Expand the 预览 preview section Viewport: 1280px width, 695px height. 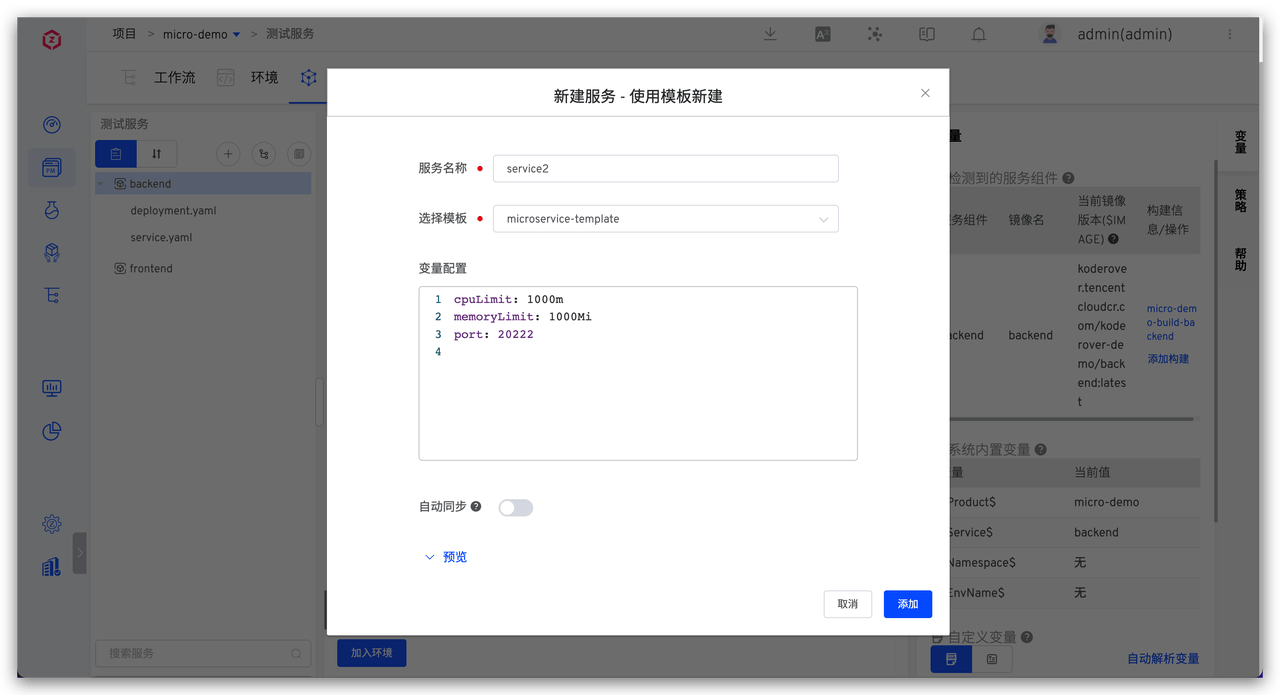(x=446, y=557)
